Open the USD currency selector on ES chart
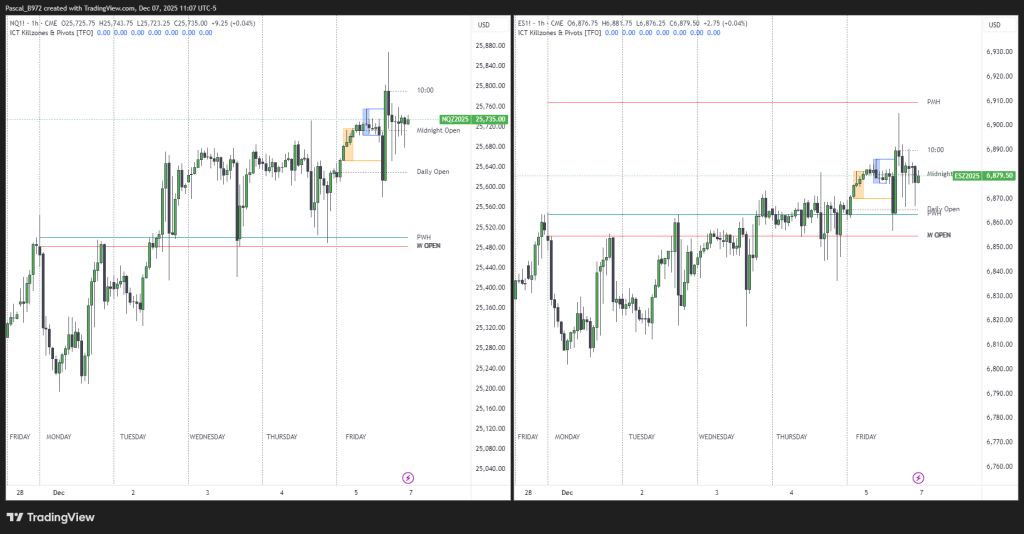This screenshot has height=534, width=1024. point(994,24)
